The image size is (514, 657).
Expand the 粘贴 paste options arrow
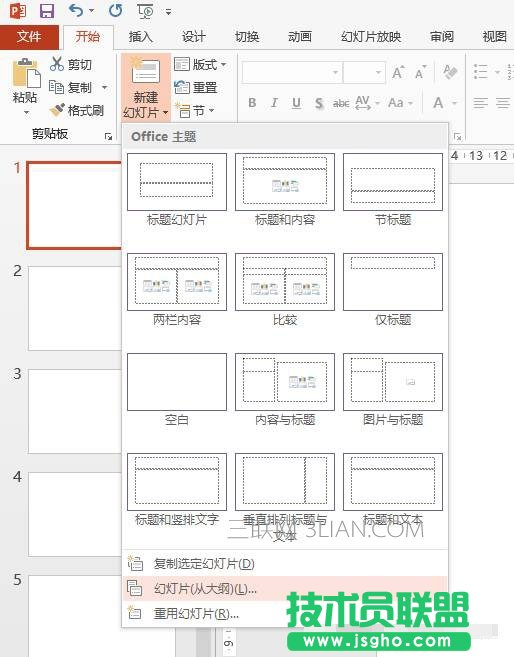point(26,112)
